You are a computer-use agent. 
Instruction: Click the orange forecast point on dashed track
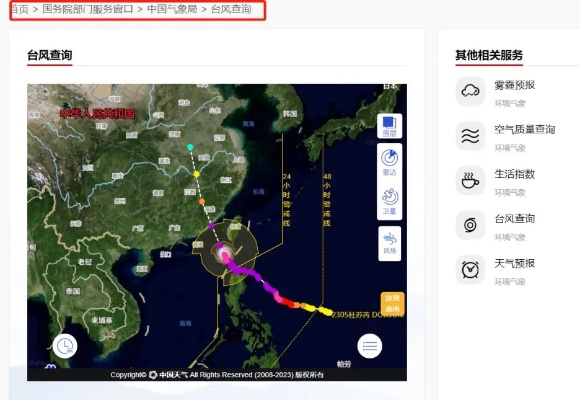tap(202, 202)
